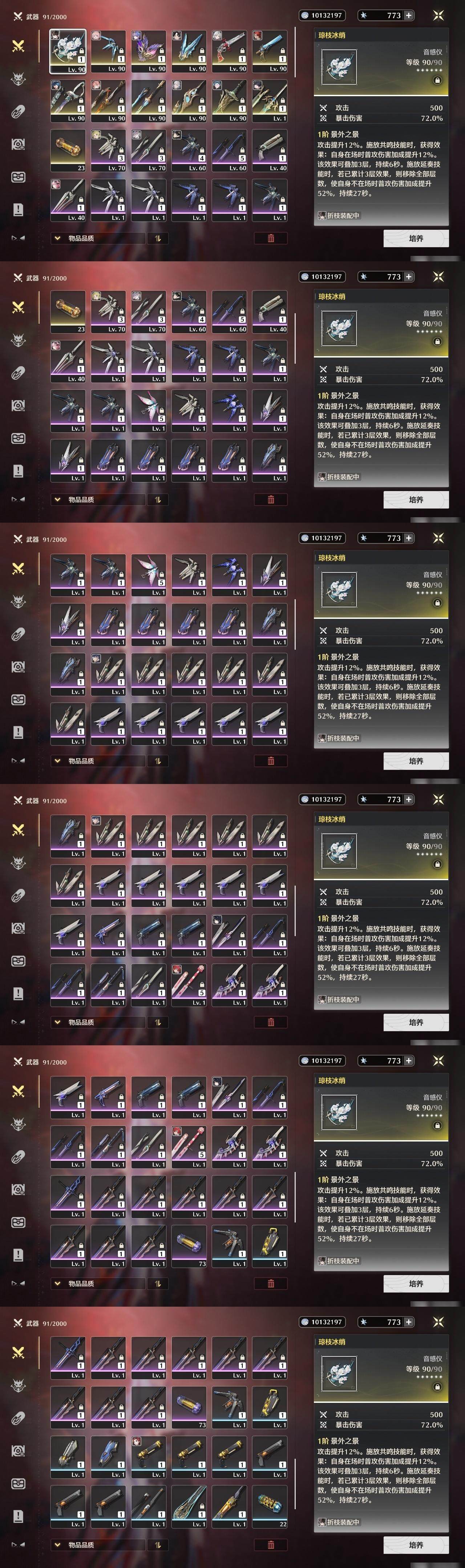Close inventory with star X icon in top screenshot
Screen dimensions: 465x1568
438,15
